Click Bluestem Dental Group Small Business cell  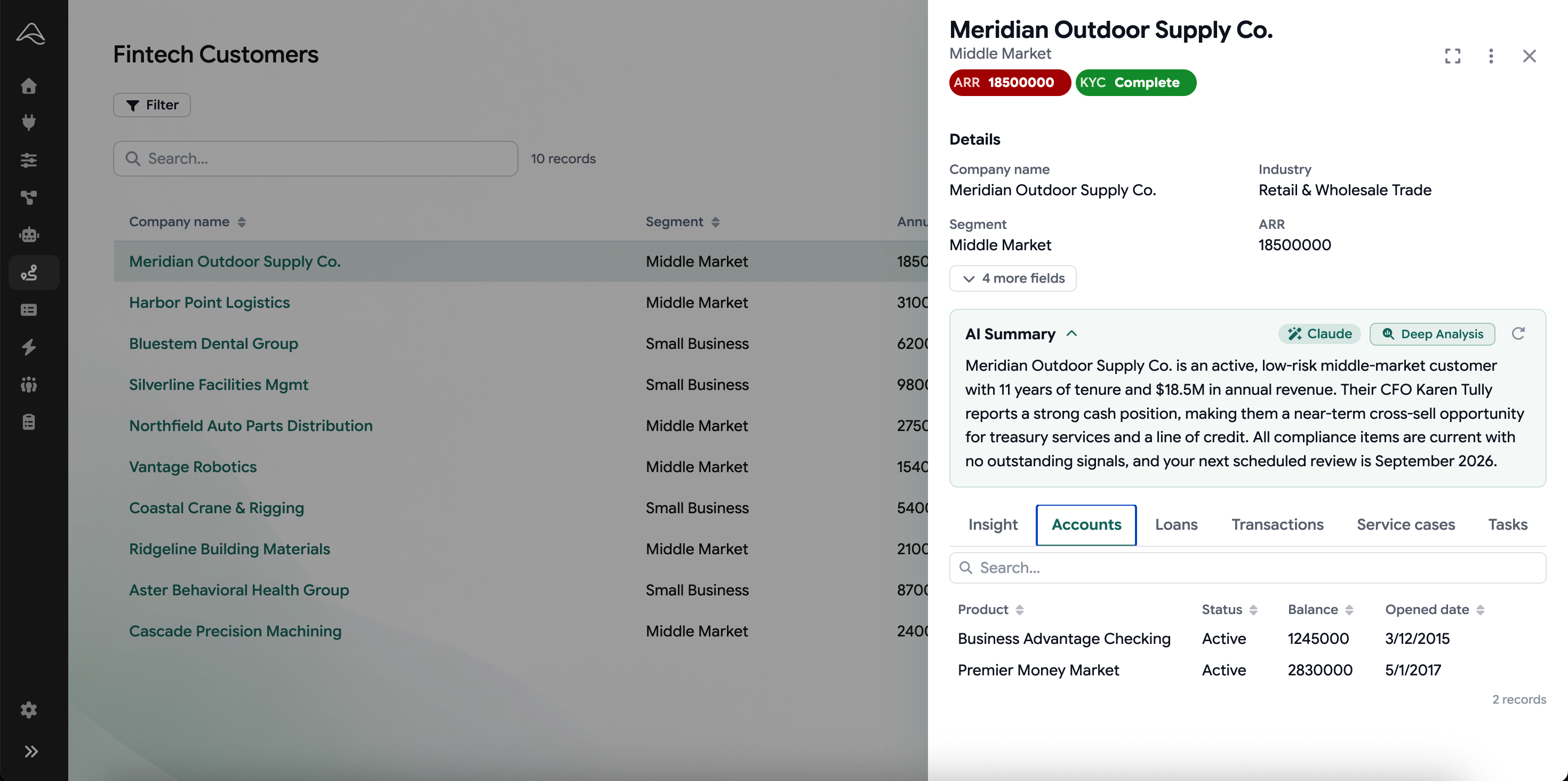(697, 344)
